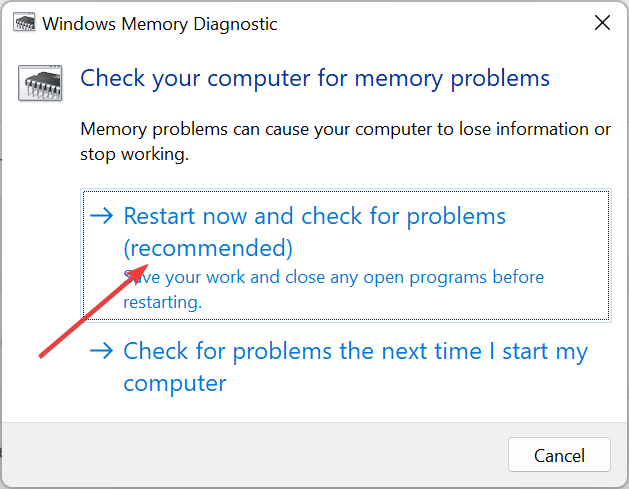Screen dimensions: 629x489
Task: Click the small memory chip title bar icon
Action: [24, 22]
